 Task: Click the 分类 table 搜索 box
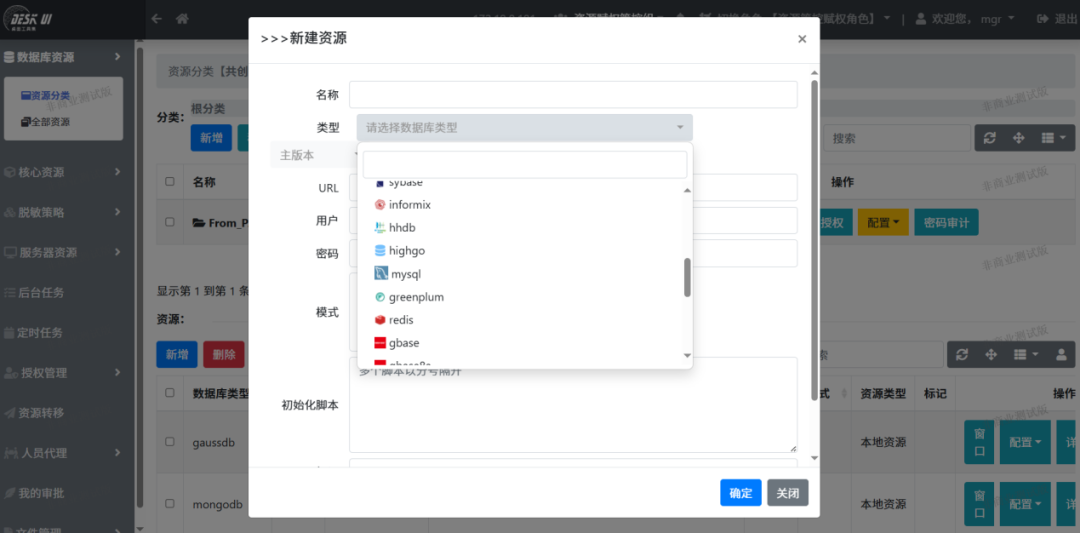pyautogui.click(x=896, y=138)
